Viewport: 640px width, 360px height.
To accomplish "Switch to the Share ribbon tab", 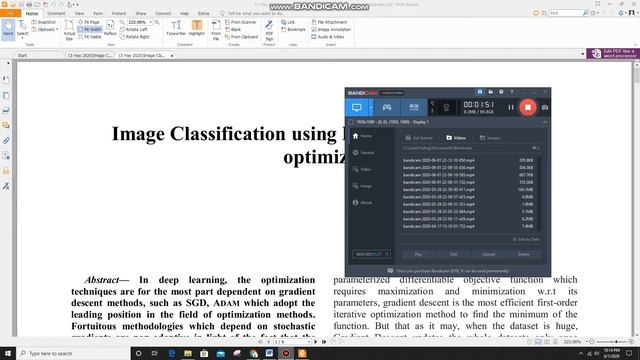I will tap(141, 13).
